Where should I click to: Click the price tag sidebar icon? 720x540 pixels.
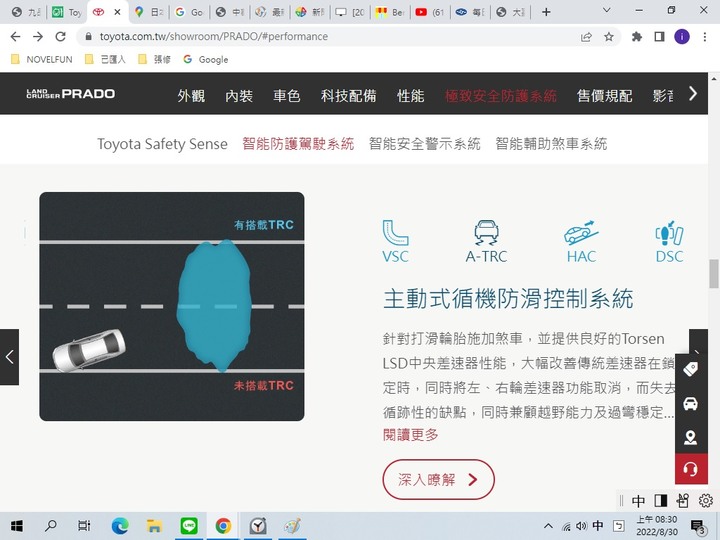[x=691, y=369]
